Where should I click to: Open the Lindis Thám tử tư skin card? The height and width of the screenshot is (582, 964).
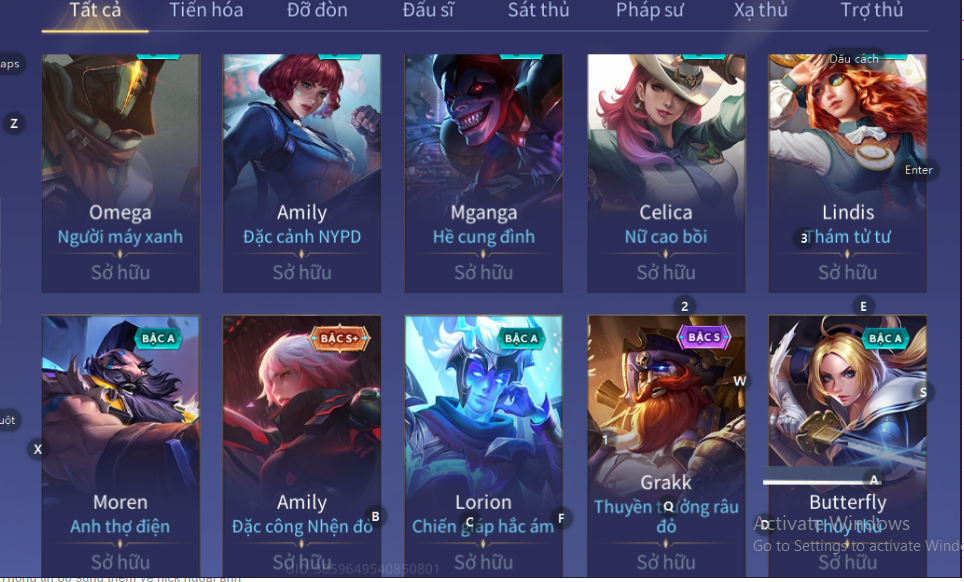point(848,173)
